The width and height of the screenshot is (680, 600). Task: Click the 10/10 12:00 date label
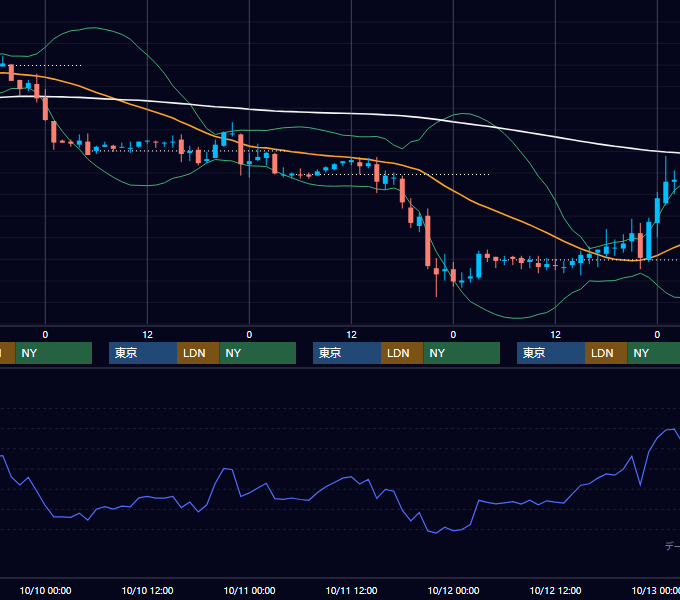(147, 590)
